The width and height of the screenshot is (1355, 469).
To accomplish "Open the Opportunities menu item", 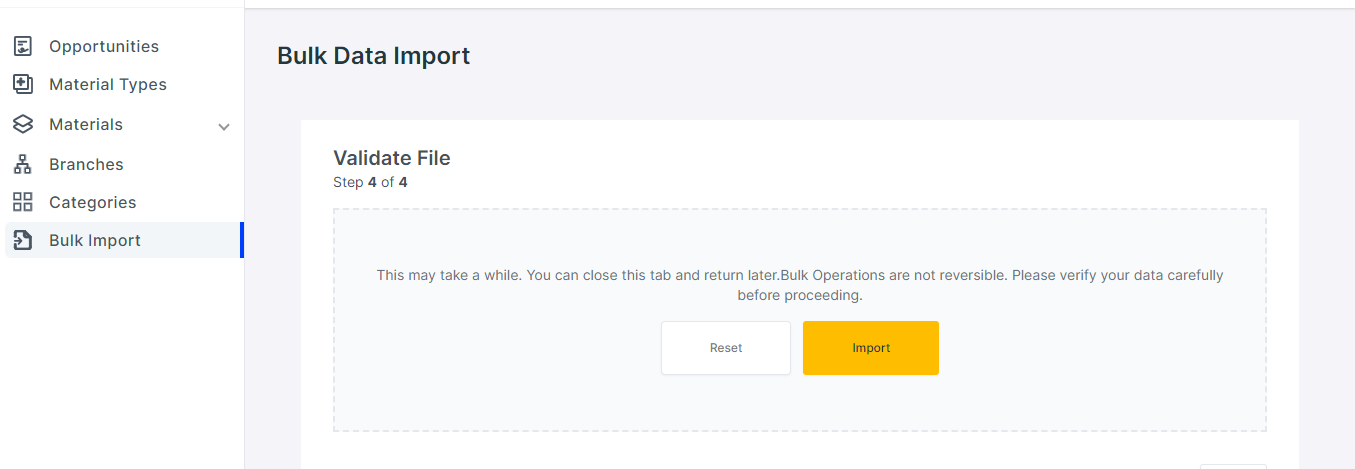I will (x=104, y=46).
